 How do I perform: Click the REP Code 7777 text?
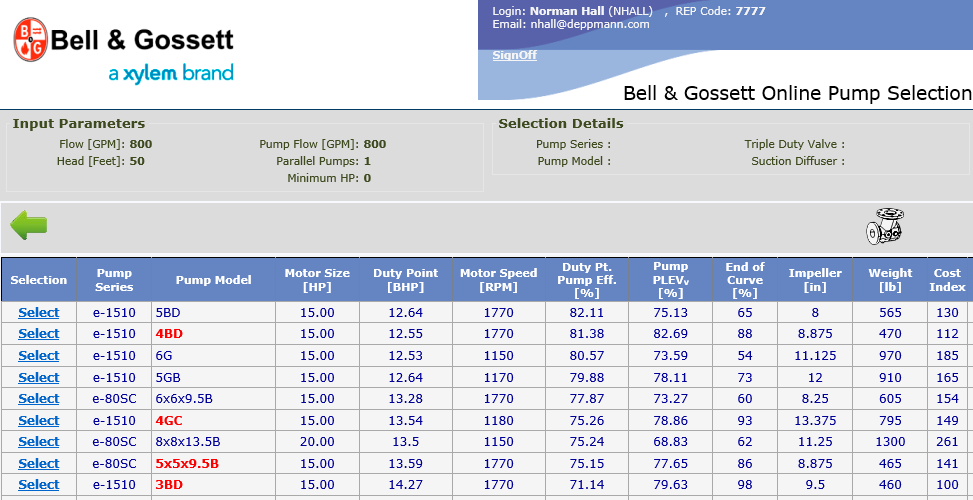point(720,11)
